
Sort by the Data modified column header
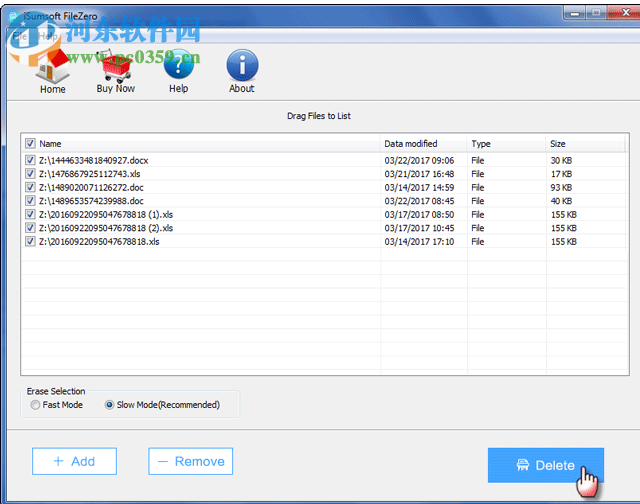click(x=411, y=144)
